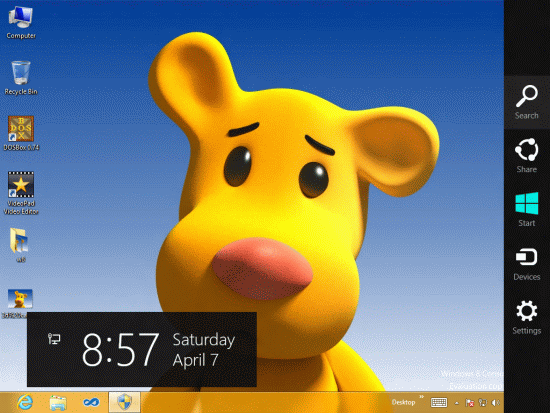Open the Action Center flag icon
Viewport: 550px width, 413px height.
click(x=470, y=403)
